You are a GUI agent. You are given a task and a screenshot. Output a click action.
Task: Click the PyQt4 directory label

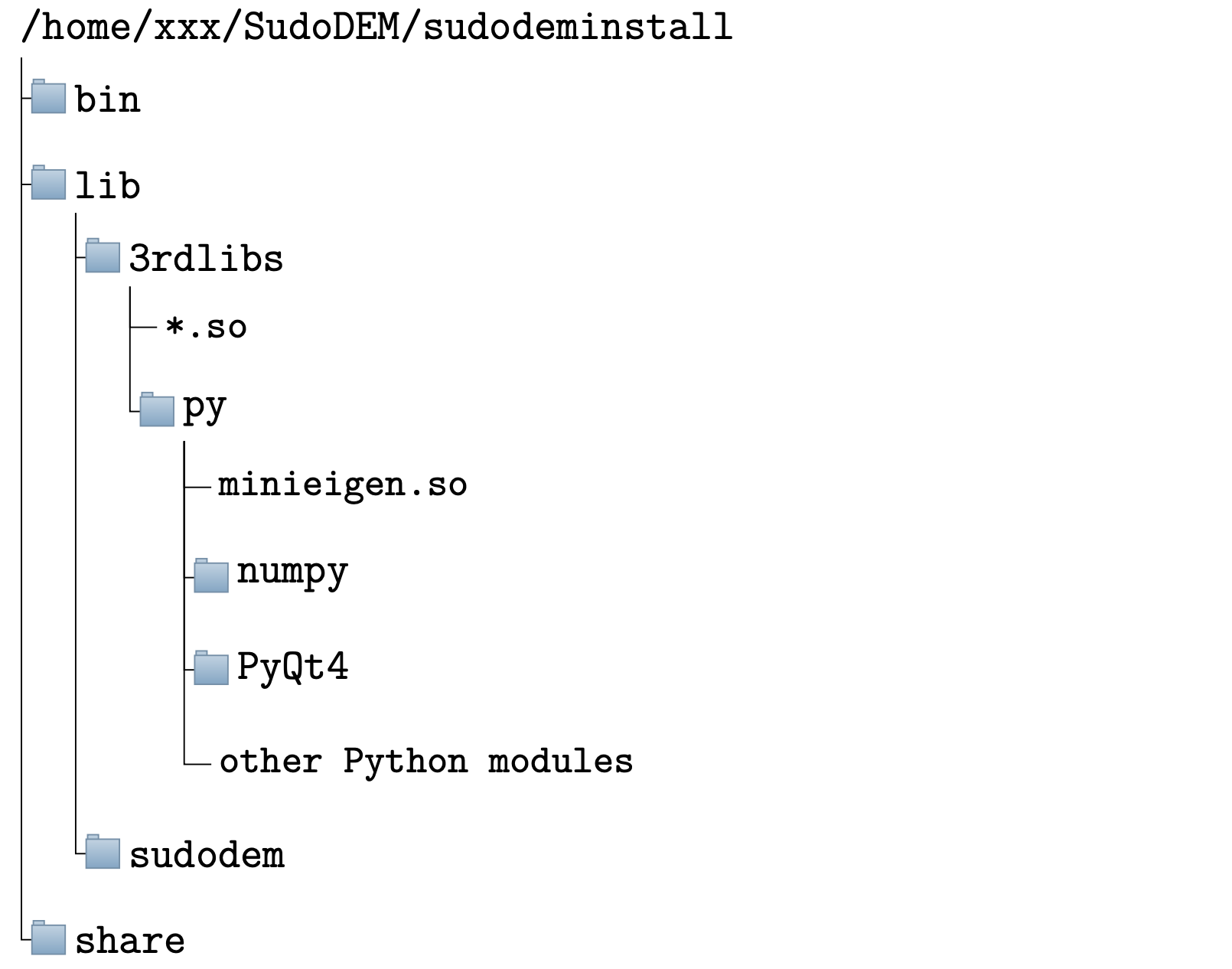[292, 667]
